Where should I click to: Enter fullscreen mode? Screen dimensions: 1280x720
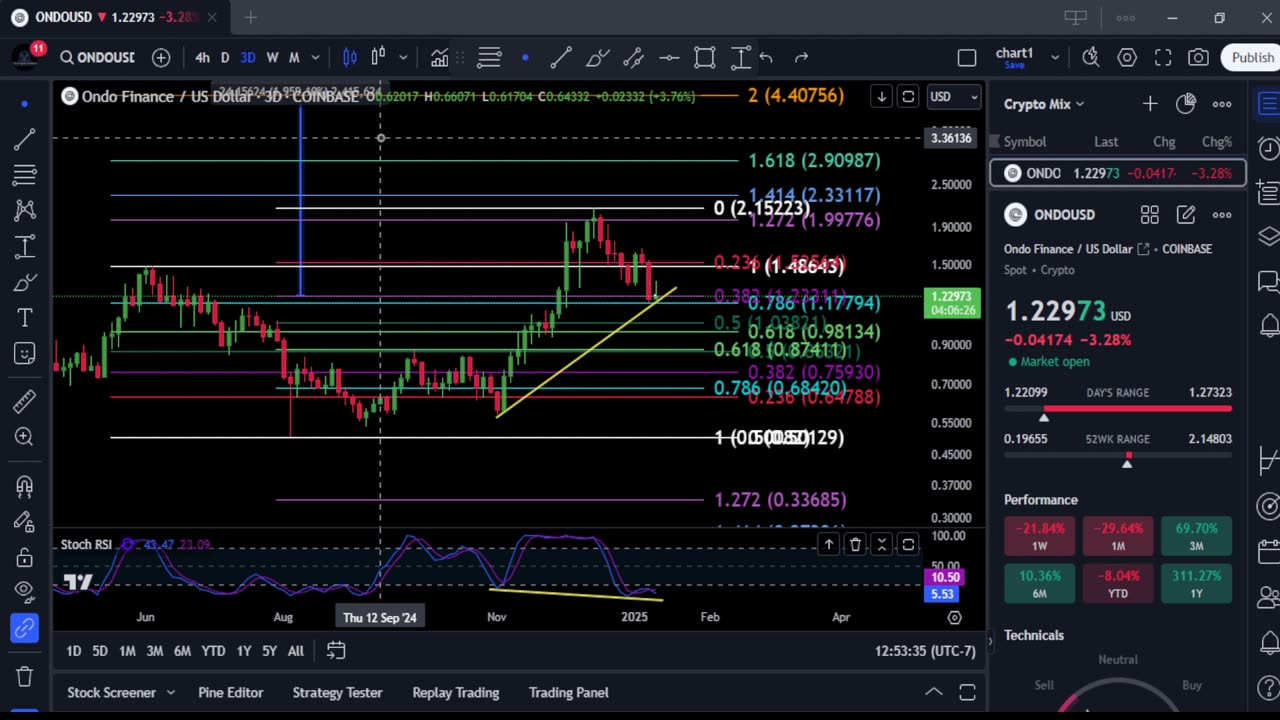[x=1163, y=57]
